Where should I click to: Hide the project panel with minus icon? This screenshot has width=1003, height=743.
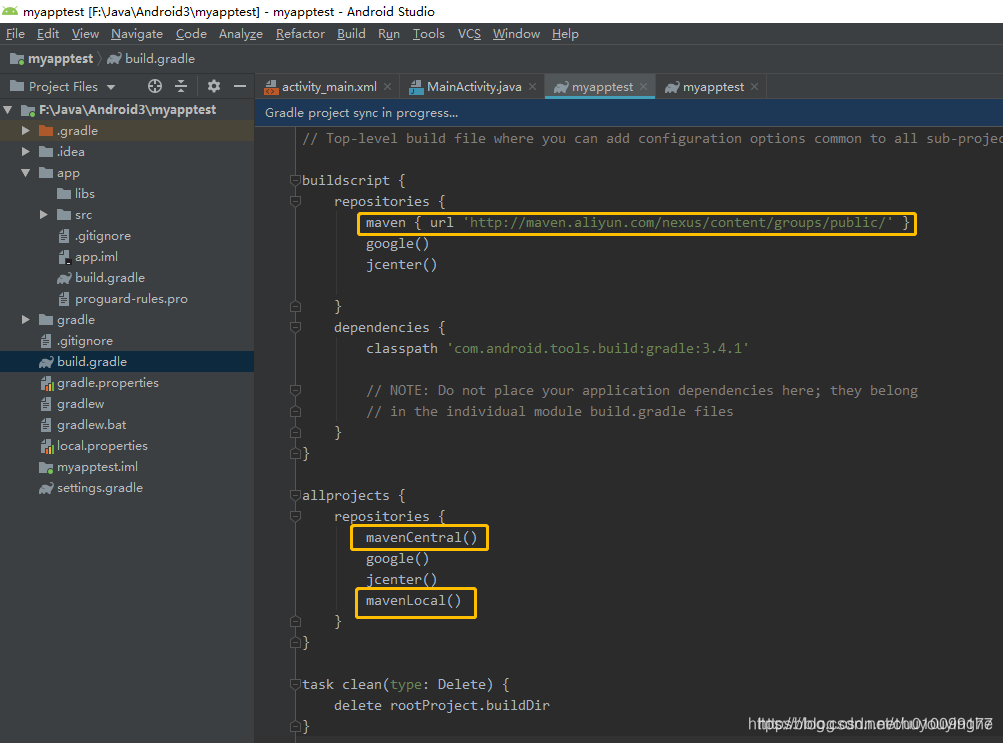tap(240, 86)
